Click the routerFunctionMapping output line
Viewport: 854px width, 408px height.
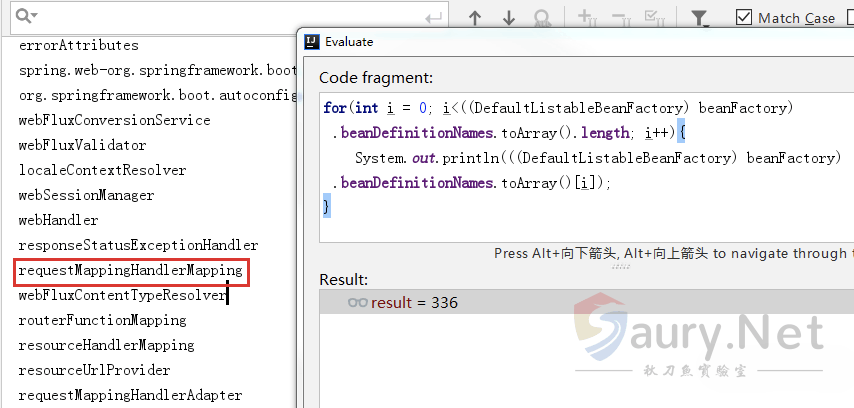click(102, 320)
